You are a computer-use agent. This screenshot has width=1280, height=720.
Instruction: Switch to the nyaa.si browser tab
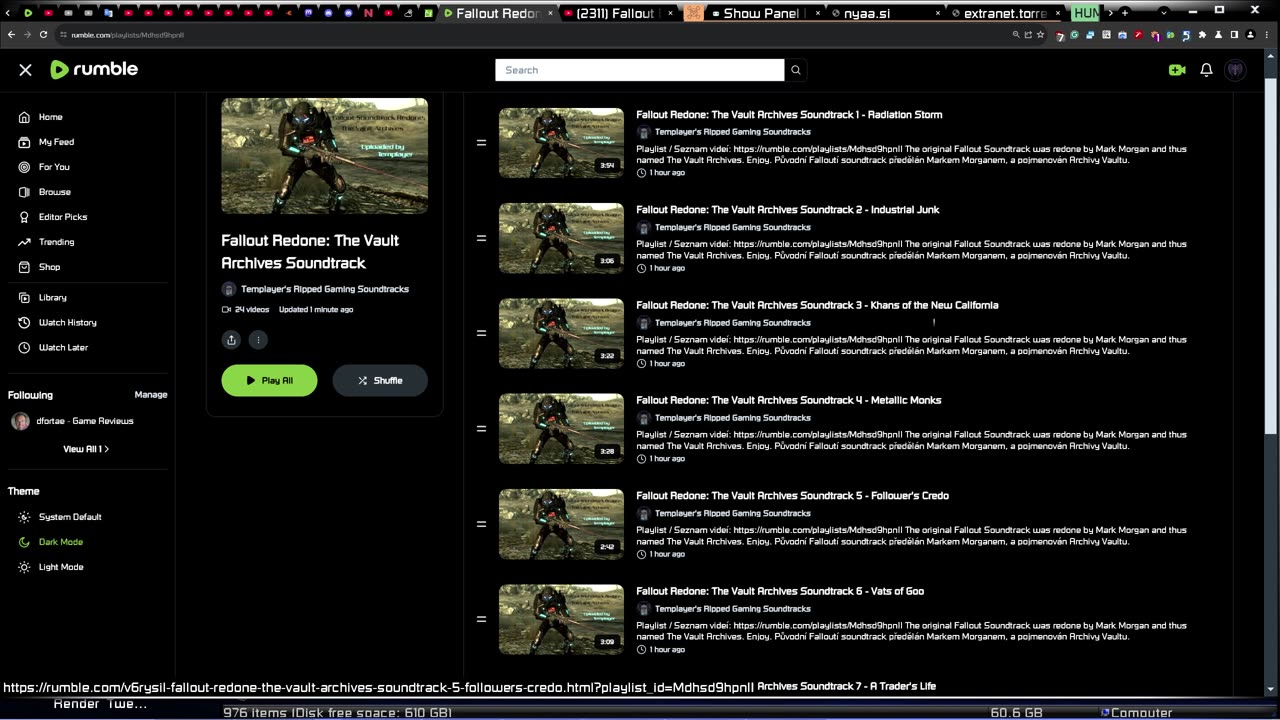tap(885, 13)
